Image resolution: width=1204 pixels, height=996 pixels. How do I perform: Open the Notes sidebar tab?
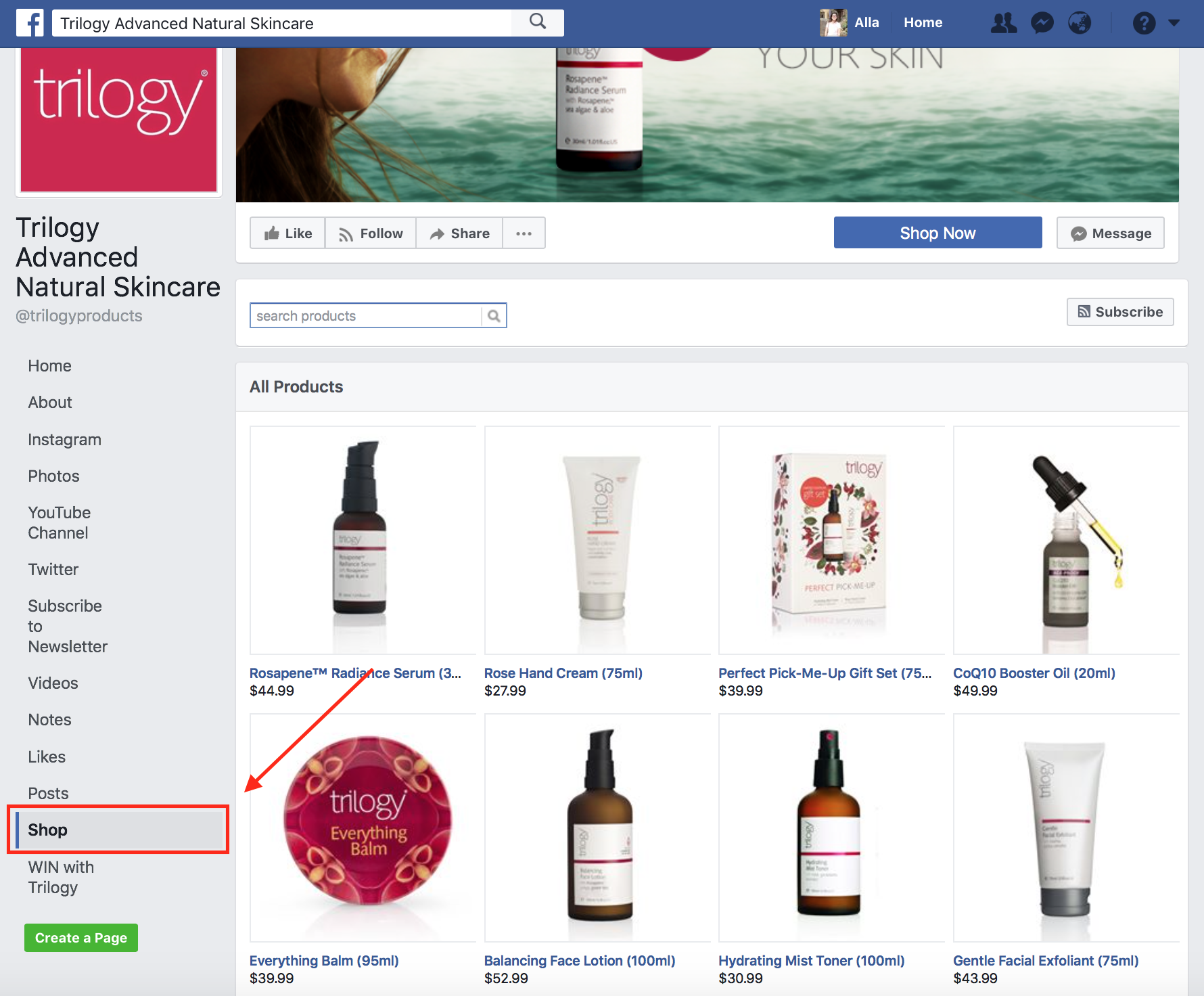click(x=49, y=720)
